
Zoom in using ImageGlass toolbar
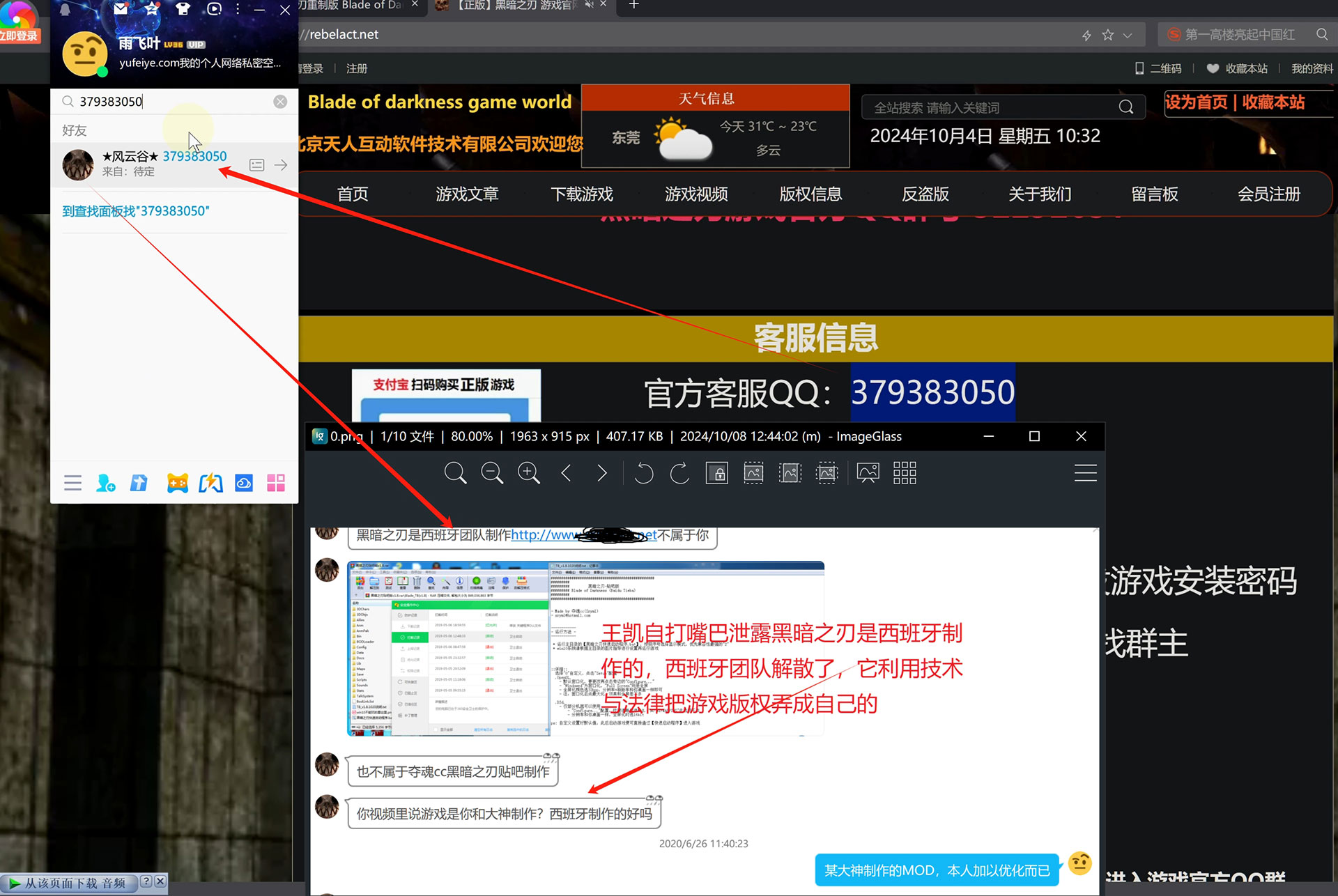coord(529,473)
